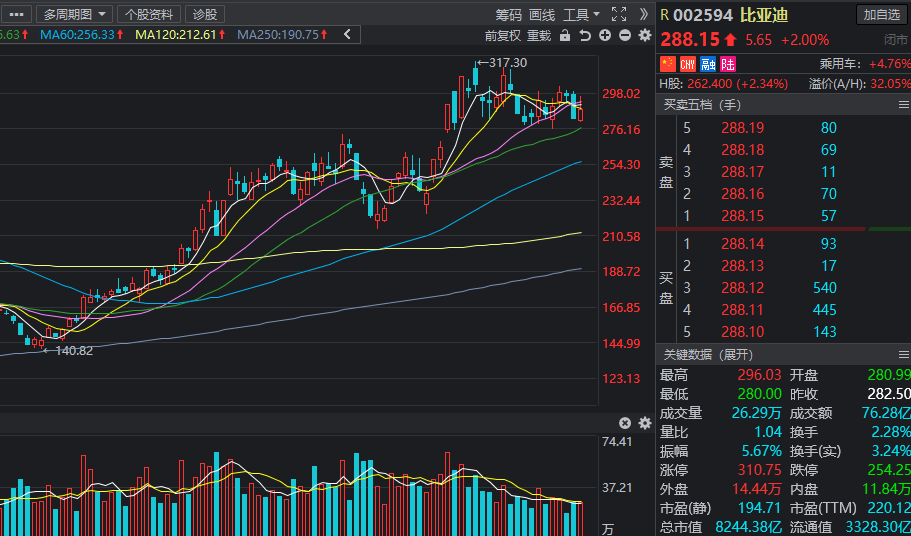911x536 pixels.
Task: Enter fullscreen with the expand arrows icon
Action: click(x=618, y=14)
